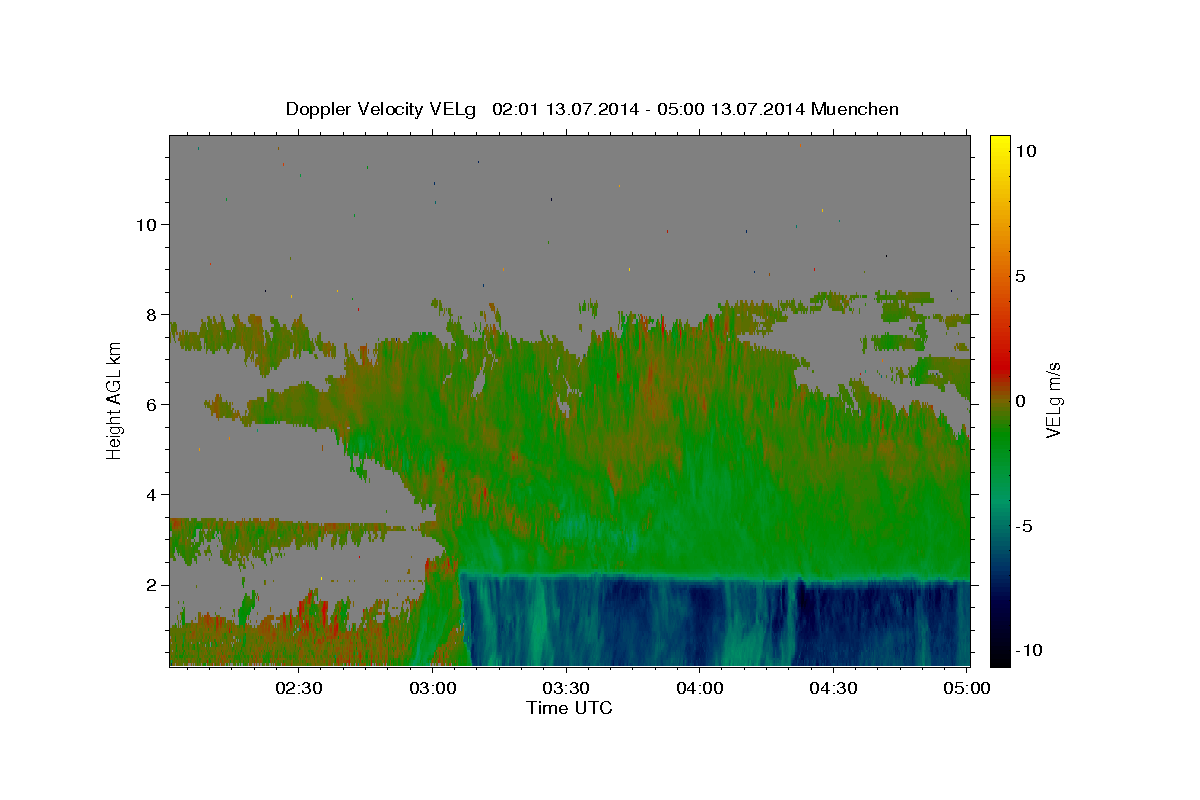Click the dark blue rain region below 2 km
This screenshot has height=800, width=1200.
(715, 620)
